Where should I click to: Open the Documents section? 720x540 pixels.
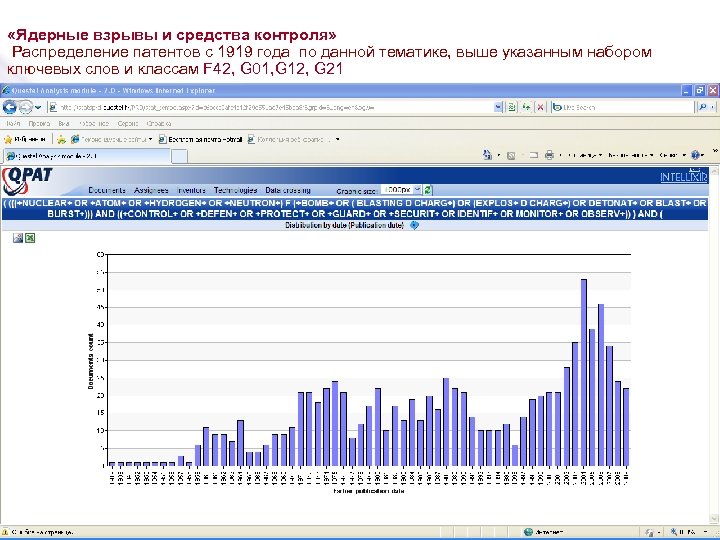107,190
